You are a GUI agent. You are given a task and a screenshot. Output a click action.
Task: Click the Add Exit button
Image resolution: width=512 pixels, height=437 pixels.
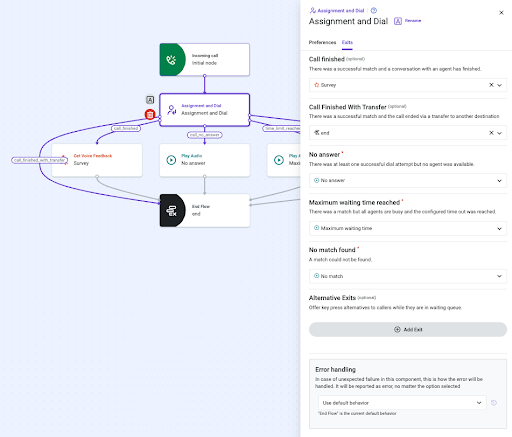[408, 329]
